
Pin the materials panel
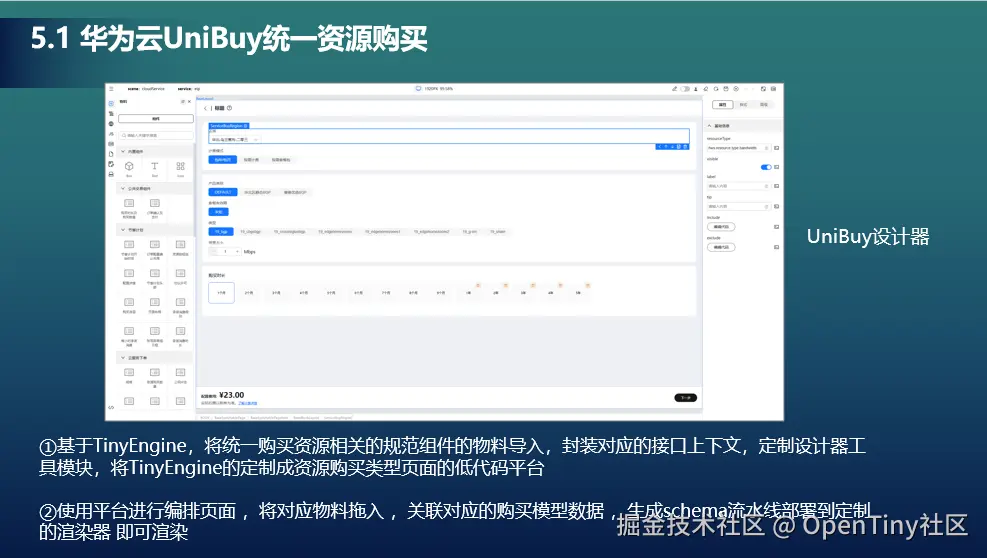pos(183,101)
